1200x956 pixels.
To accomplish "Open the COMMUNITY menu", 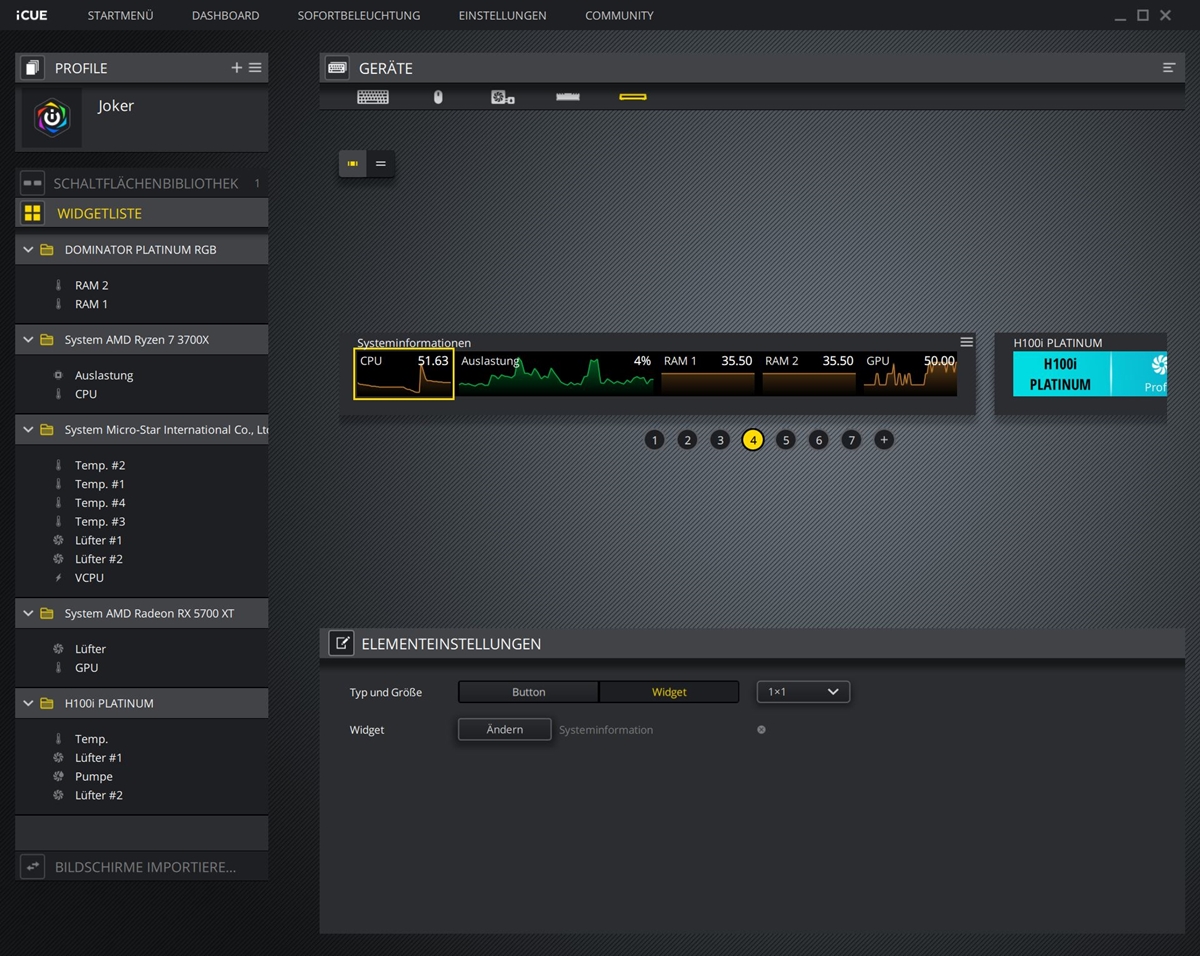I will 620,16.
